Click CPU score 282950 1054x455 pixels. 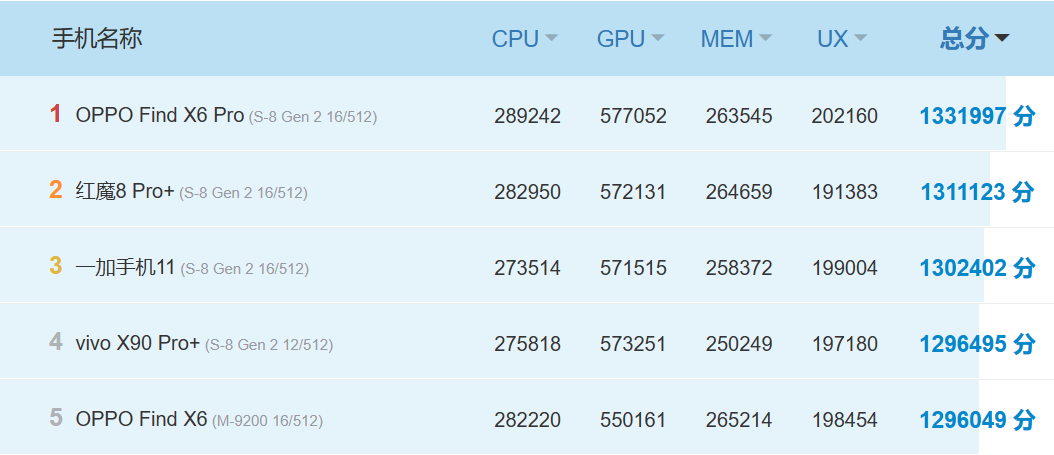coord(527,192)
